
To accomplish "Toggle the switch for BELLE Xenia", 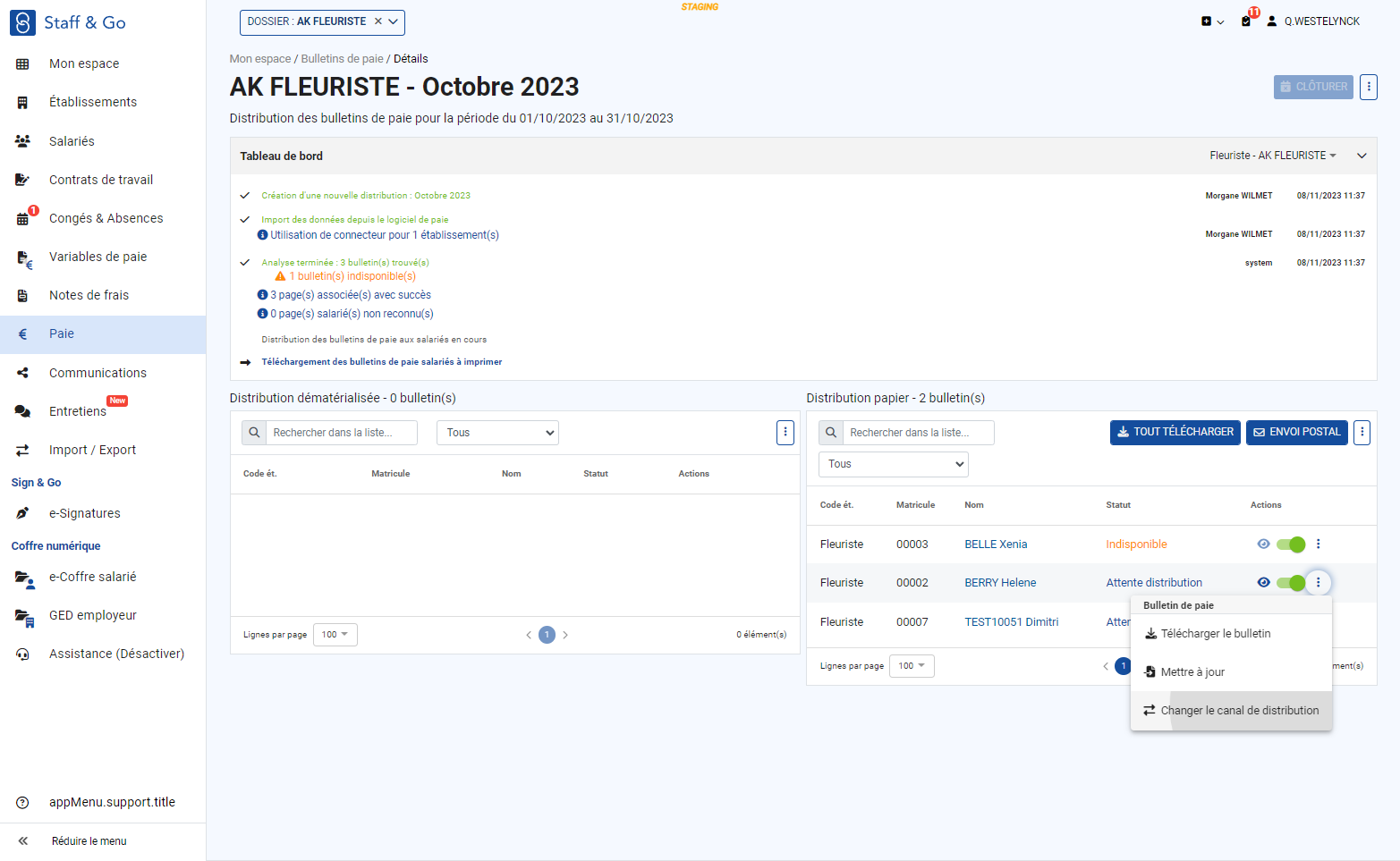I will click(1291, 544).
